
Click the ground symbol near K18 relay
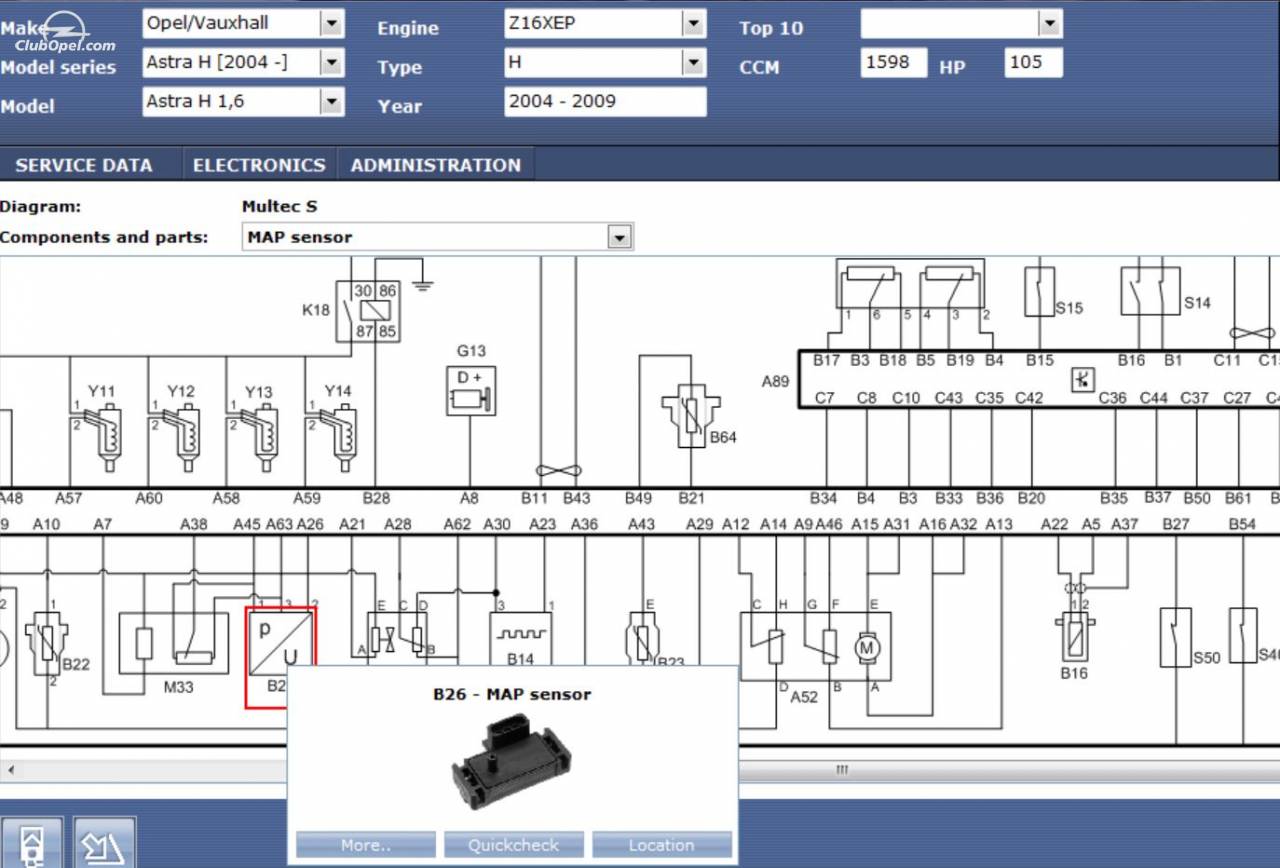click(424, 283)
